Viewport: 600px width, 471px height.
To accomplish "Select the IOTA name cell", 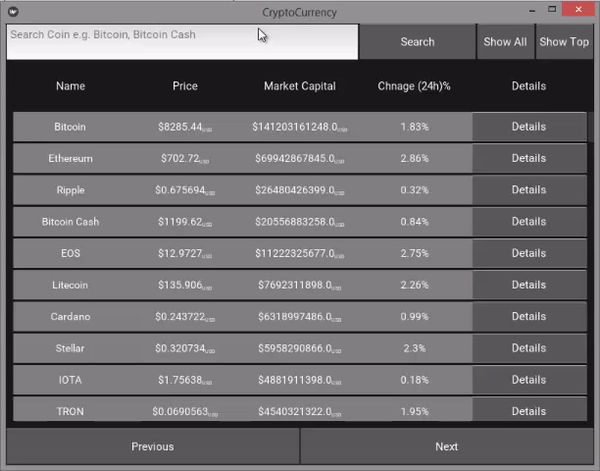I will 70,380.
